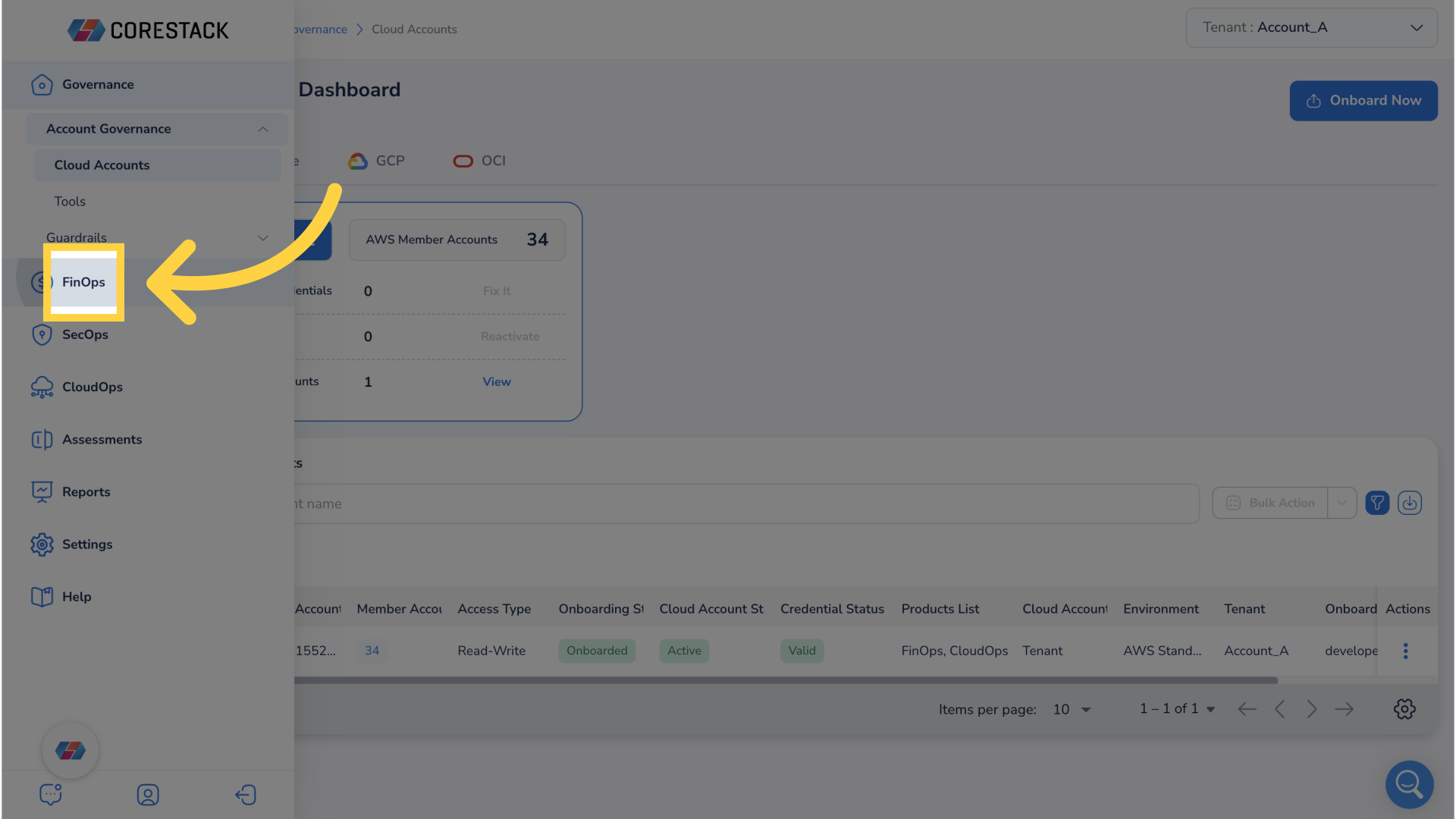Open the 1 – 1 of 1 page range dropdown
Image resolution: width=1456 pixels, height=819 pixels.
1177,708
